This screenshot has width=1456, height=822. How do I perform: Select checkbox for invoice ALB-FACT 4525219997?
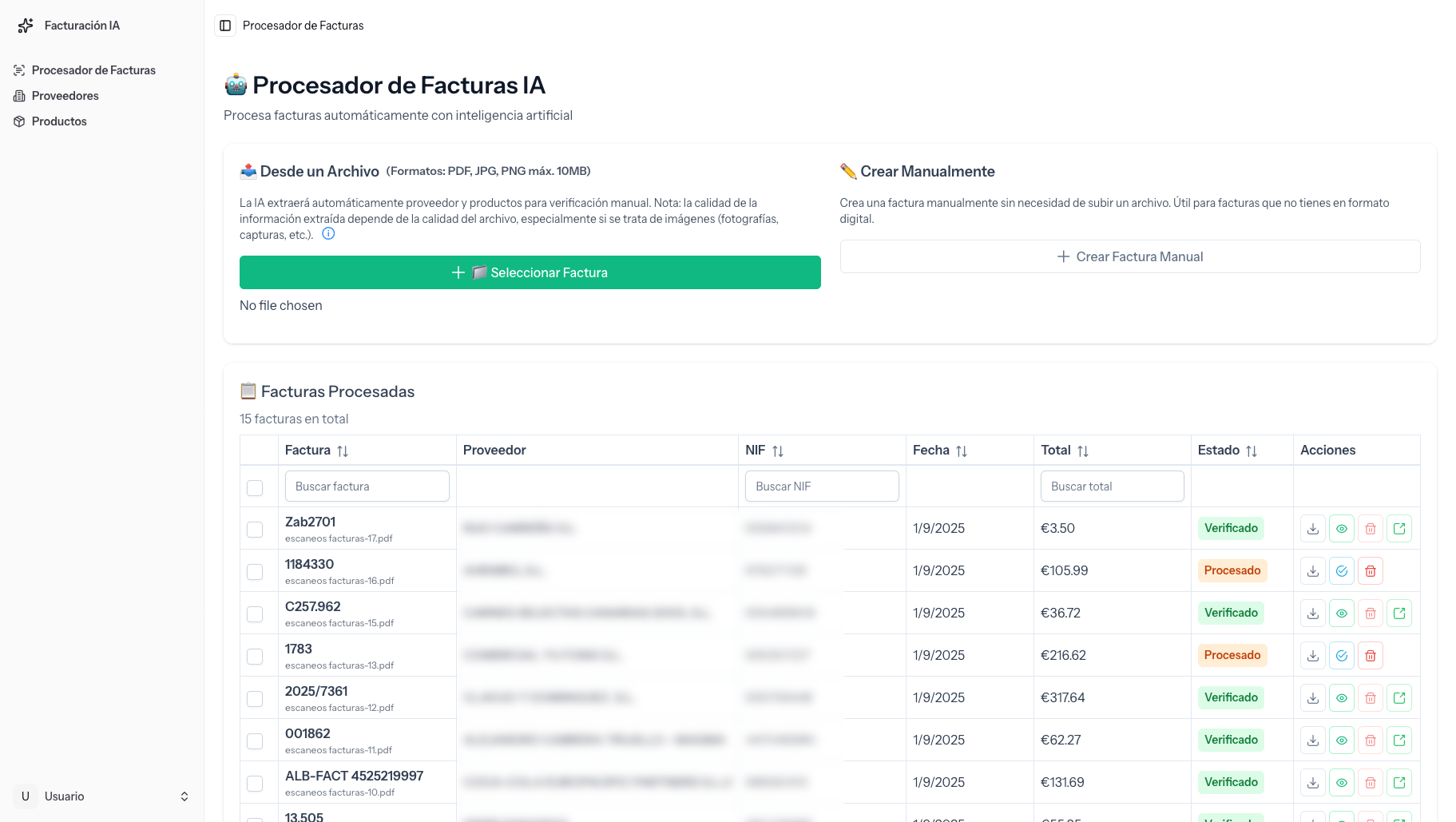click(x=255, y=784)
